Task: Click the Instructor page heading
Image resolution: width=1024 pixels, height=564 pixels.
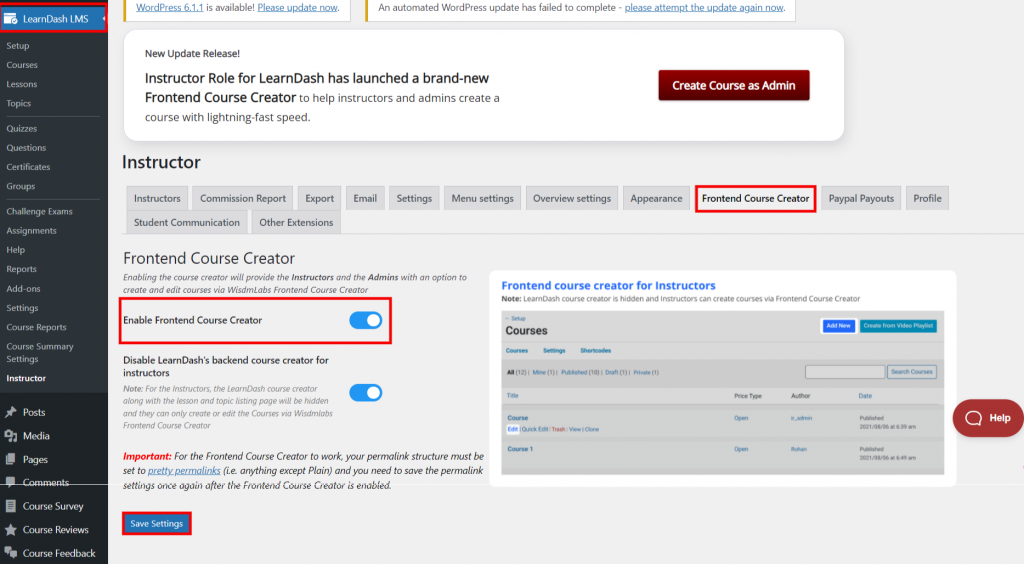Action: coord(161,162)
